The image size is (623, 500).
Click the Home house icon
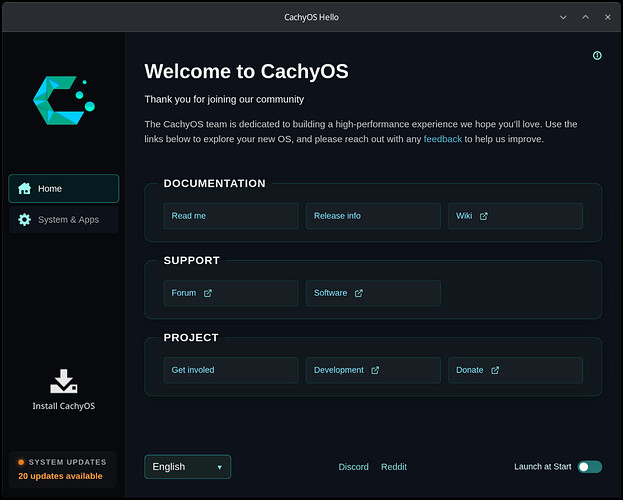pyautogui.click(x=25, y=188)
